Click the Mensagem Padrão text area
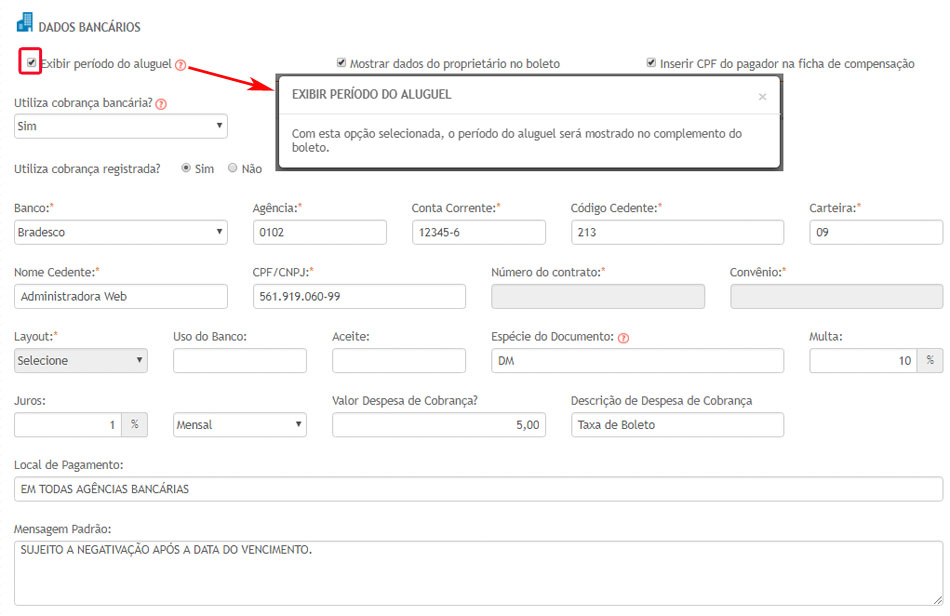This screenshot has height=616, width=950. click(x=478, y=572)
